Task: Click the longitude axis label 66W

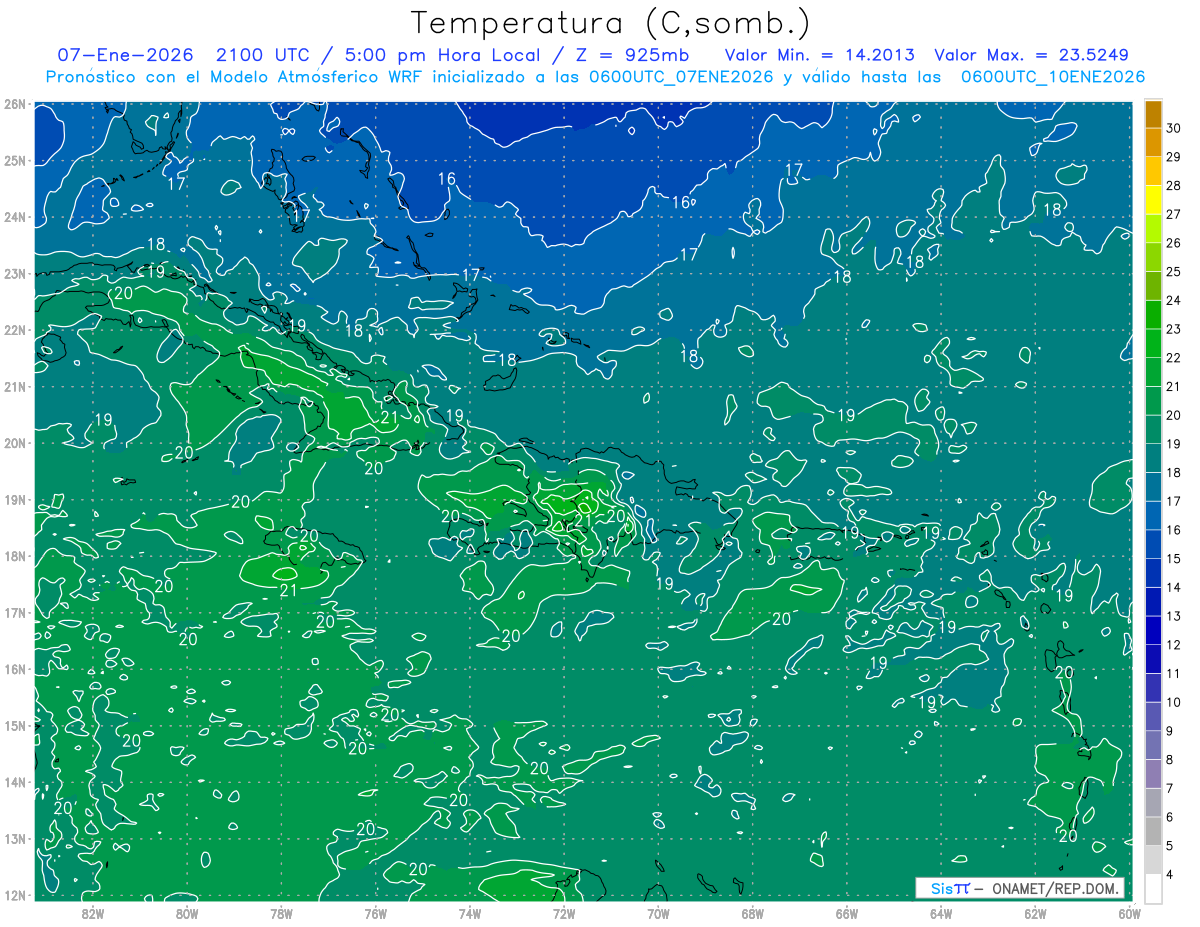Action: pos(847,914)
